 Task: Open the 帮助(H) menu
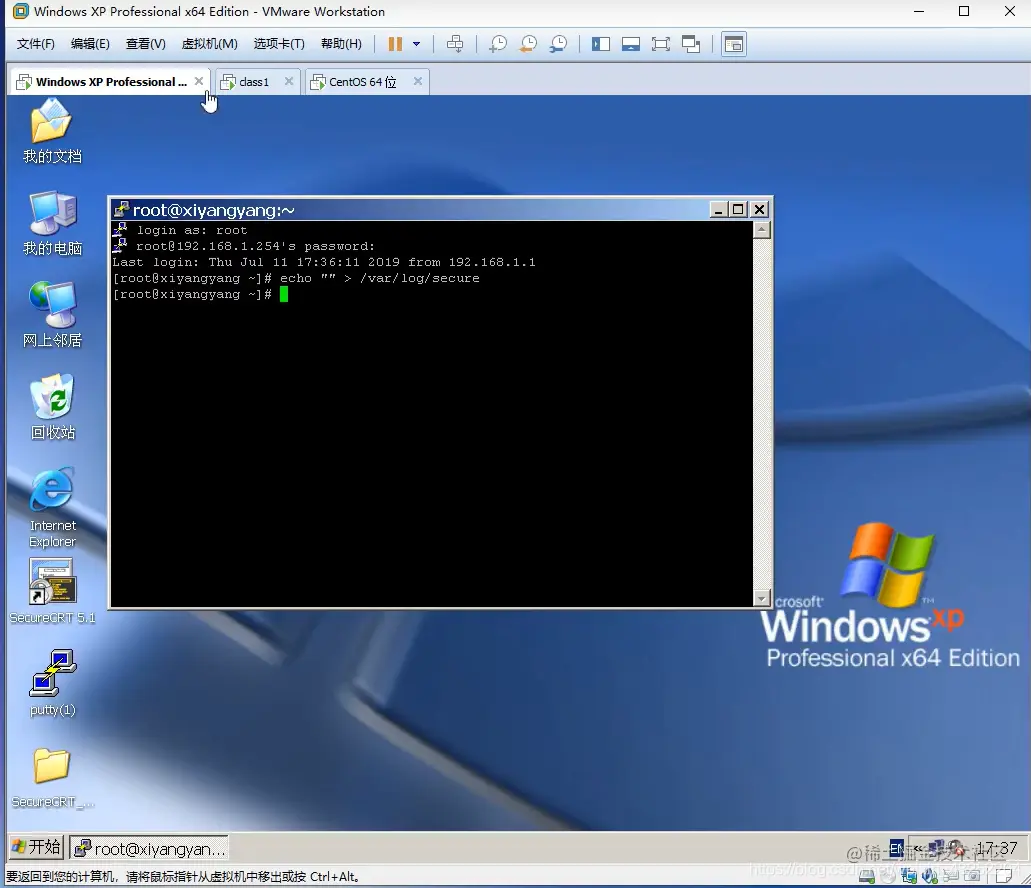(341, 44)
